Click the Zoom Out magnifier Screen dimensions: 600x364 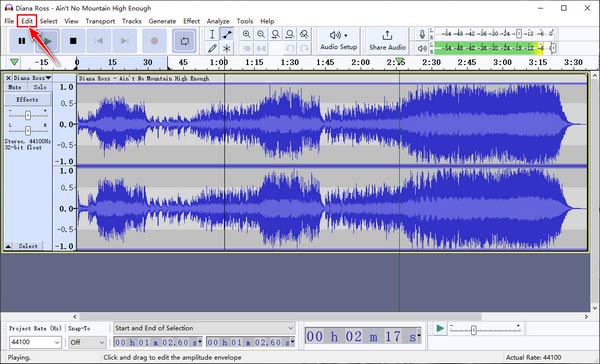(x=261, y=34)
